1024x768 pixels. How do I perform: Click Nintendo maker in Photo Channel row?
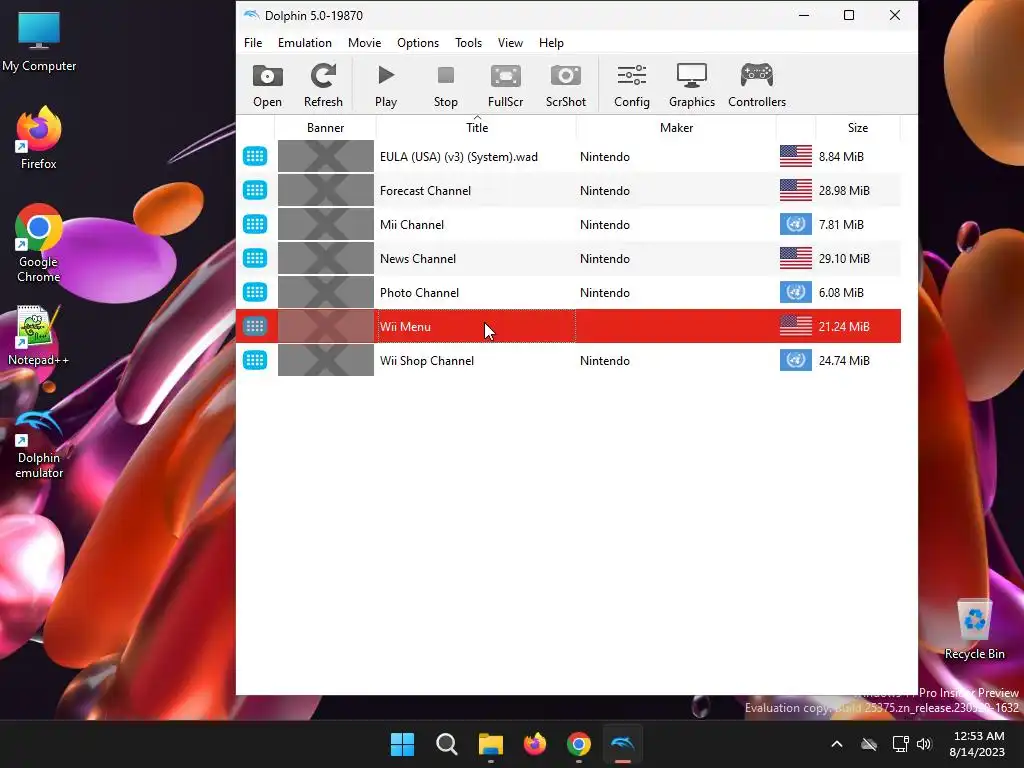point(605,293)
